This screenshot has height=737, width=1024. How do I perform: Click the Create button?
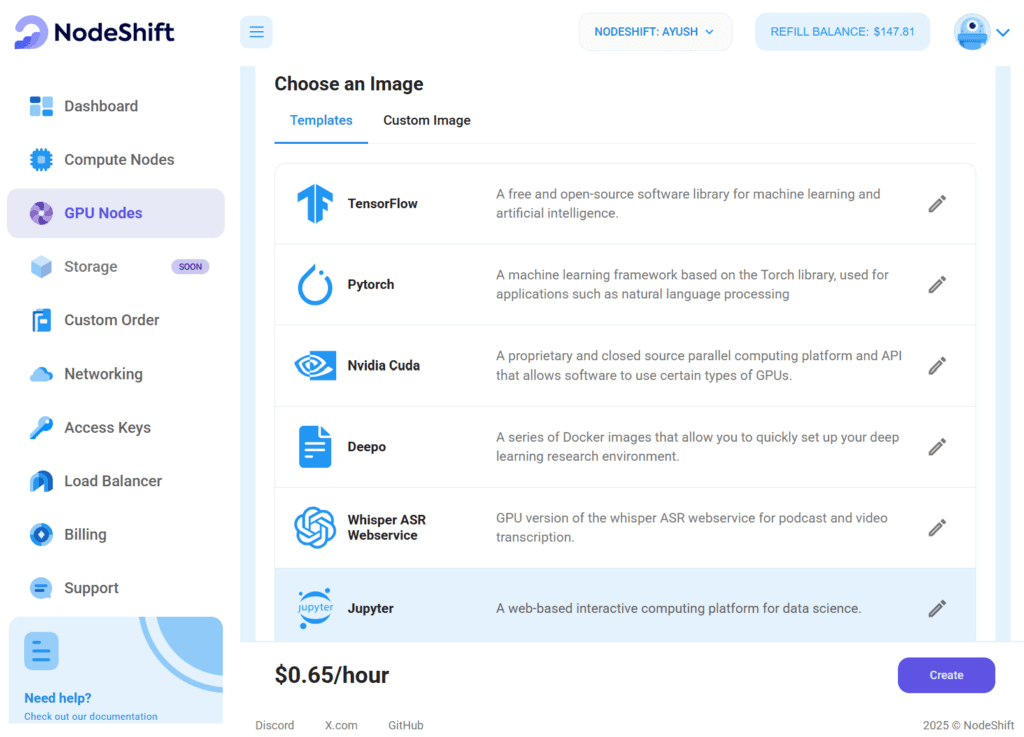pos(946,675)
